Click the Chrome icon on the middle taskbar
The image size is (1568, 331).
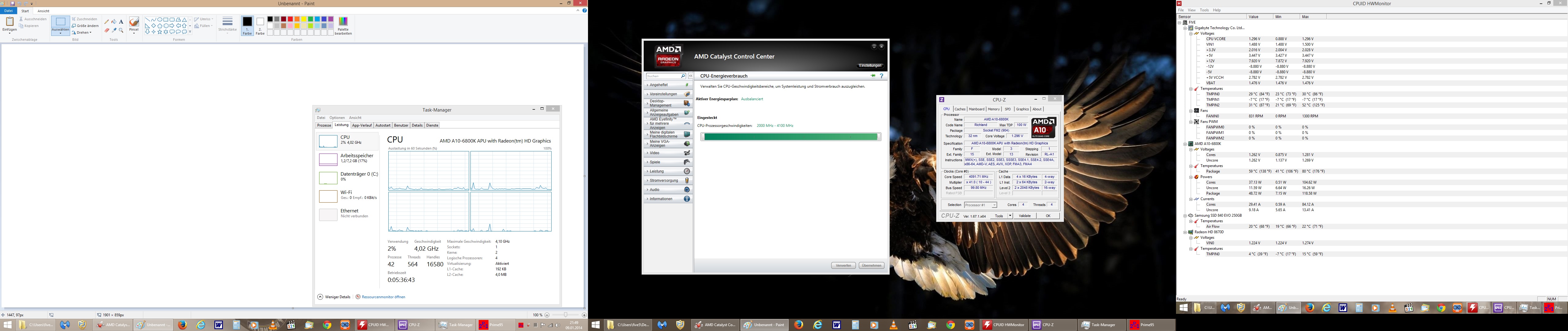tap(950, 325)
